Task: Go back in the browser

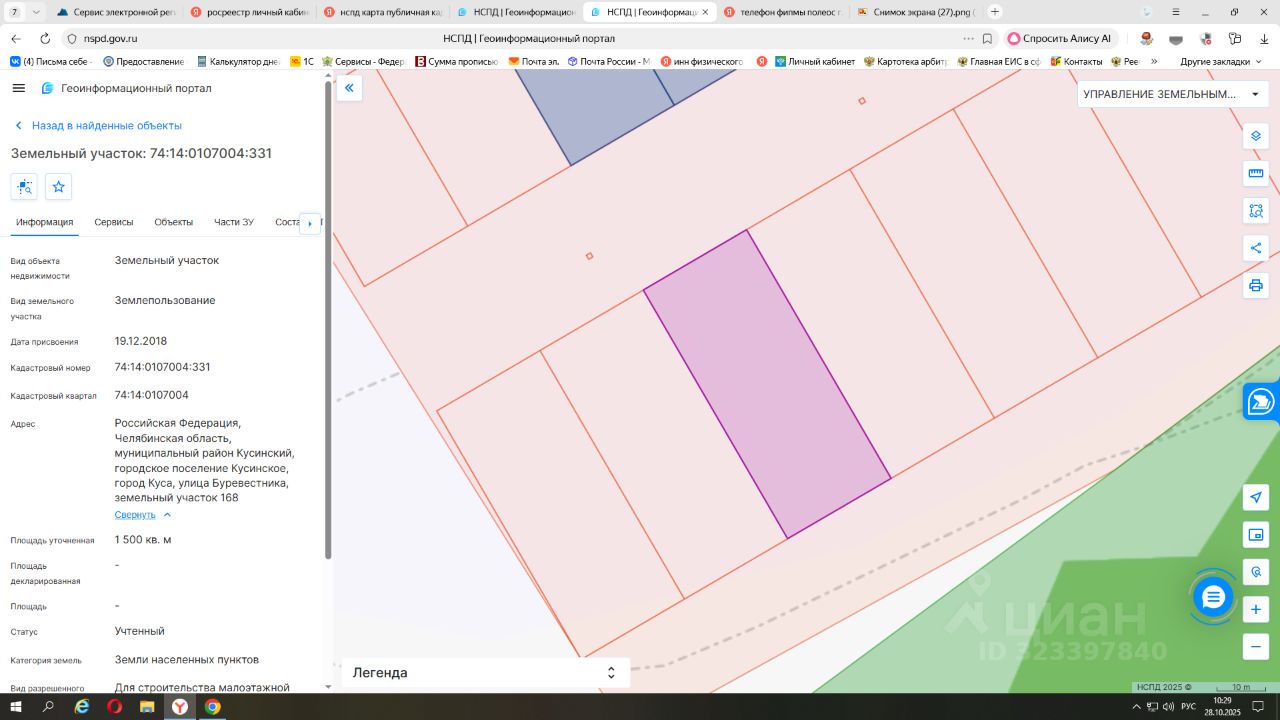Action: [x=16, y=38]
